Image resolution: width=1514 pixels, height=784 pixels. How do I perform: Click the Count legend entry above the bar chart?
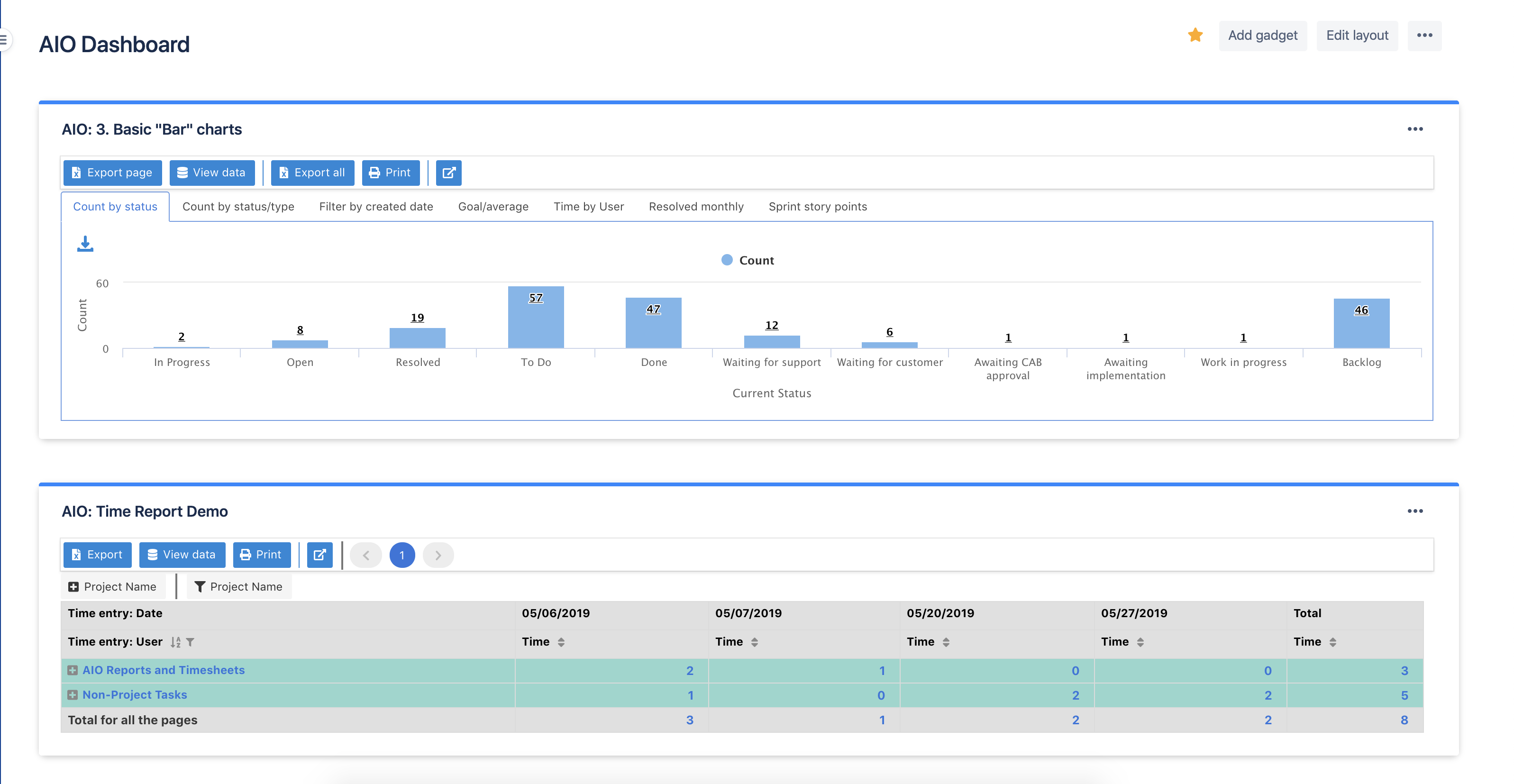[x=748, y=260]
